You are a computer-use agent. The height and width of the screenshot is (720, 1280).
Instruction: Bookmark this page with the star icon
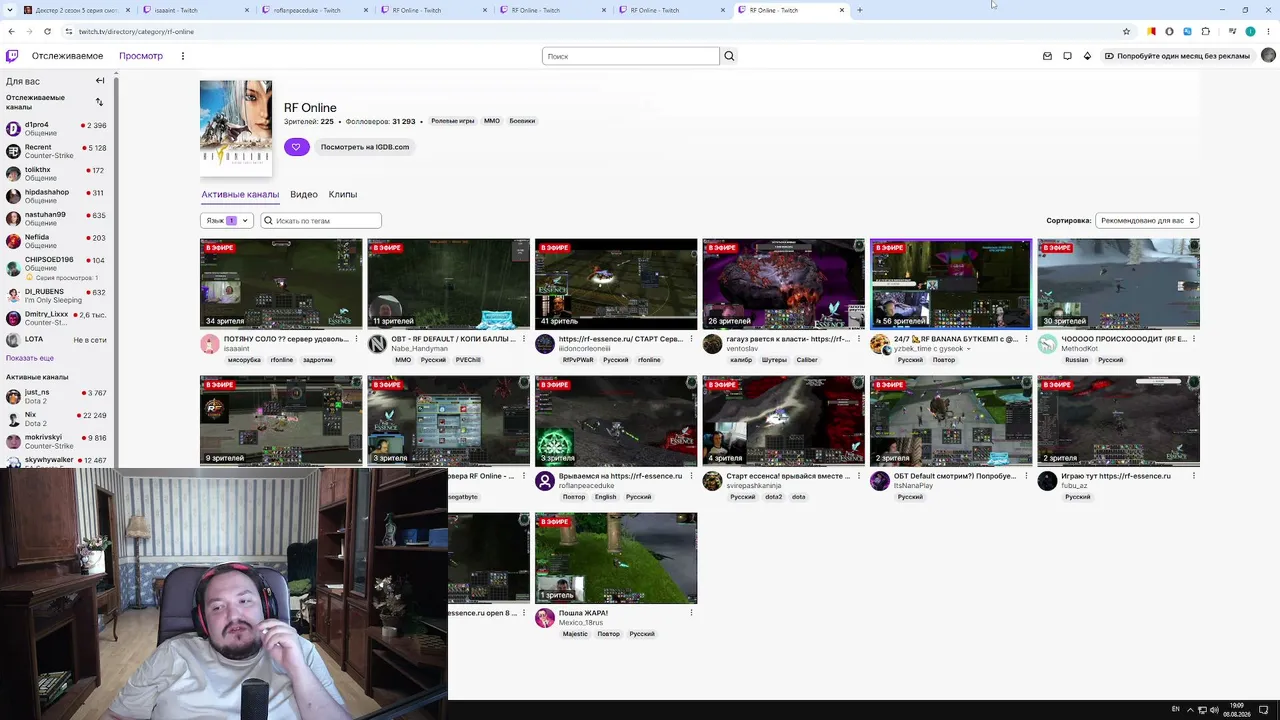click(x=1126, y=31)
